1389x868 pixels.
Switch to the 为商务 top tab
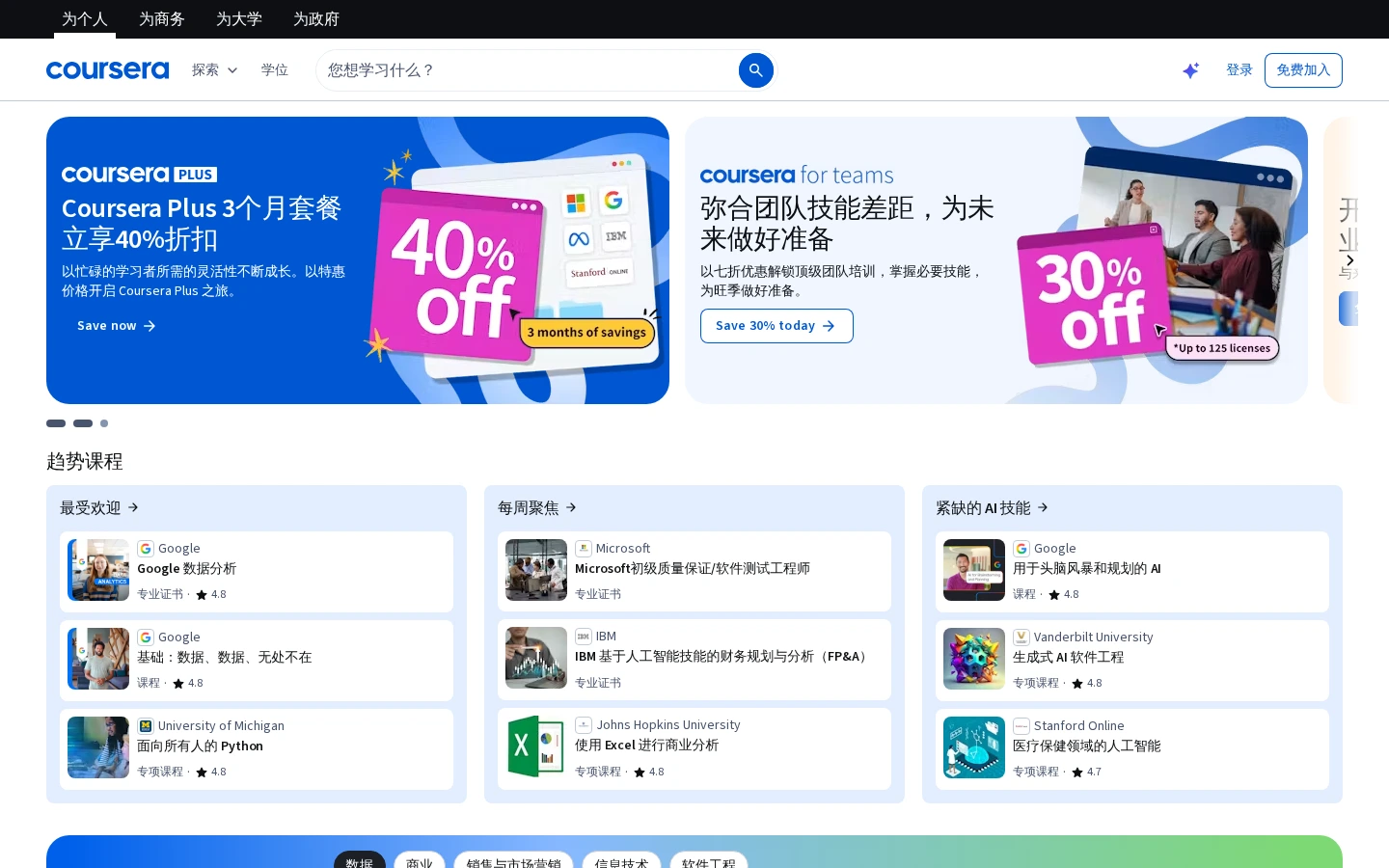162,19
